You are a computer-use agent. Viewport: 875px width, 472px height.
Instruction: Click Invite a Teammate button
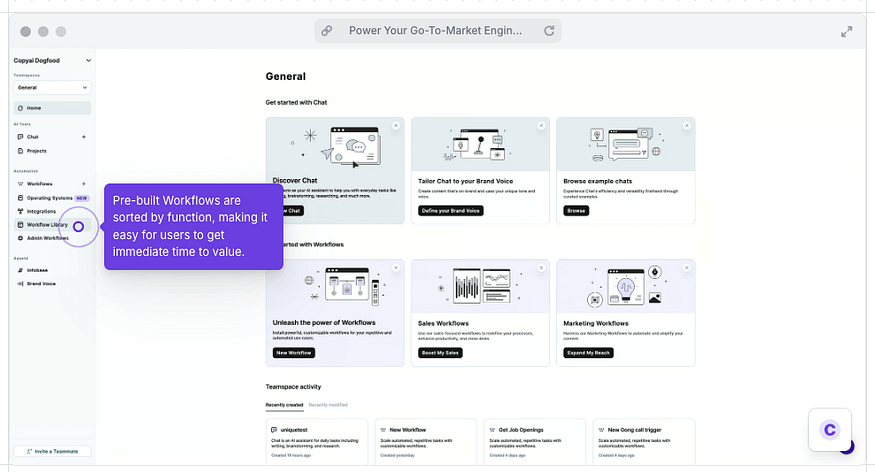[x=52, y=451]
